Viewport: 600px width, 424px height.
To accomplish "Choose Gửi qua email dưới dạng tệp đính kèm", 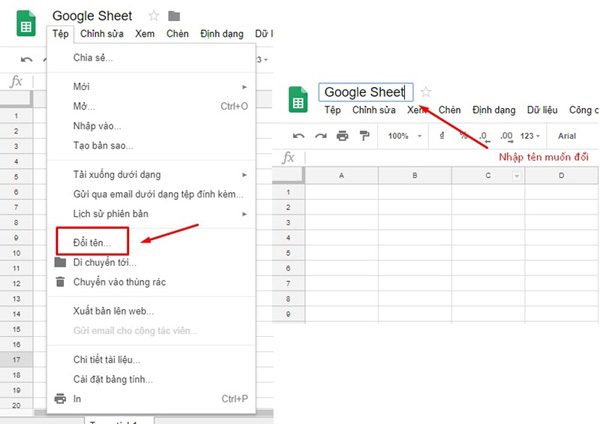I will pyautogui.click(x=152, y=194).
